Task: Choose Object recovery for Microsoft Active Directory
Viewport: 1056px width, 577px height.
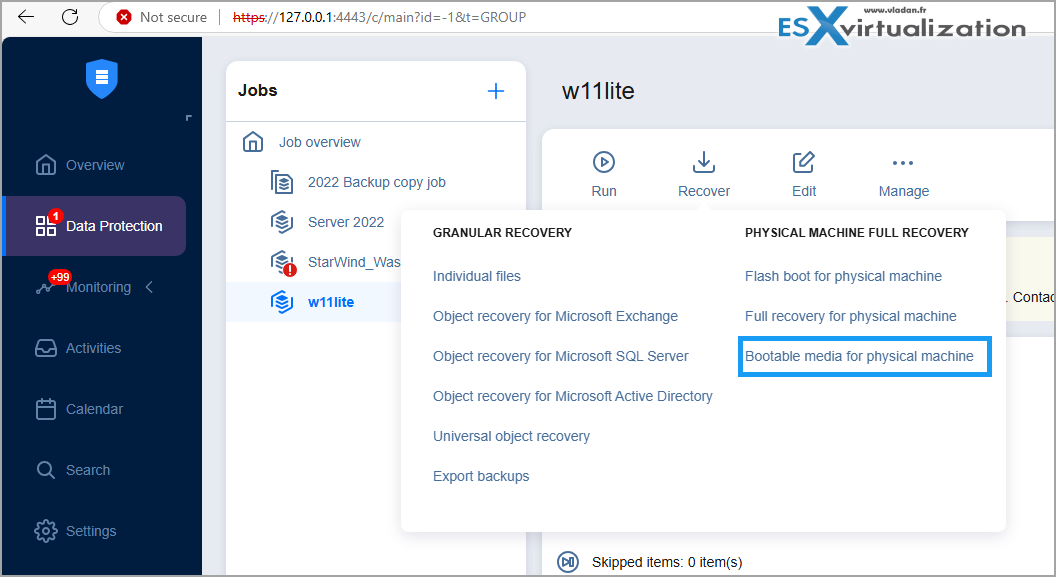Action: (x=573, y=396)
